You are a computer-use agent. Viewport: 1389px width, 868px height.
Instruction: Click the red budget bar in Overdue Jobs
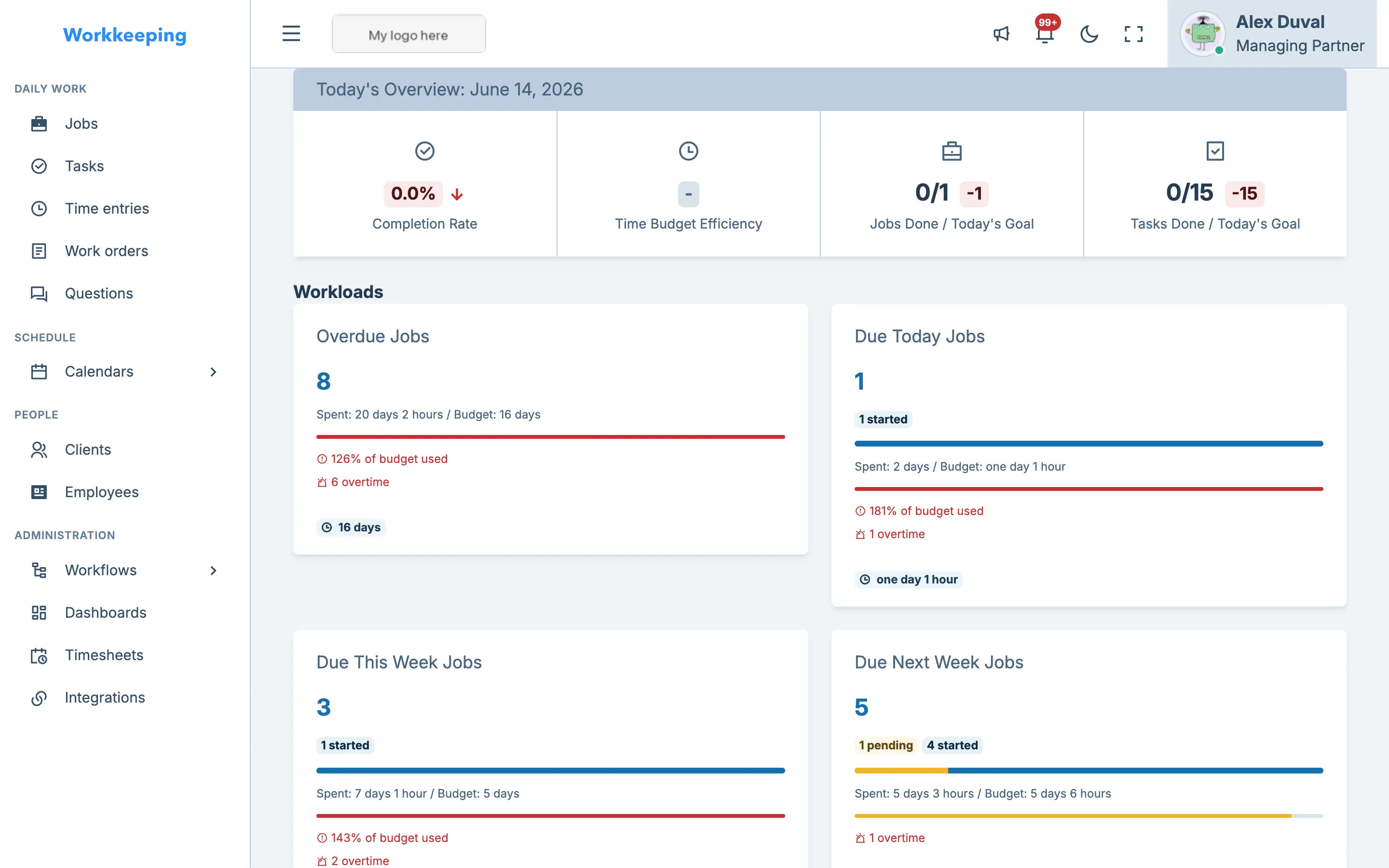[x=550, y=437]
